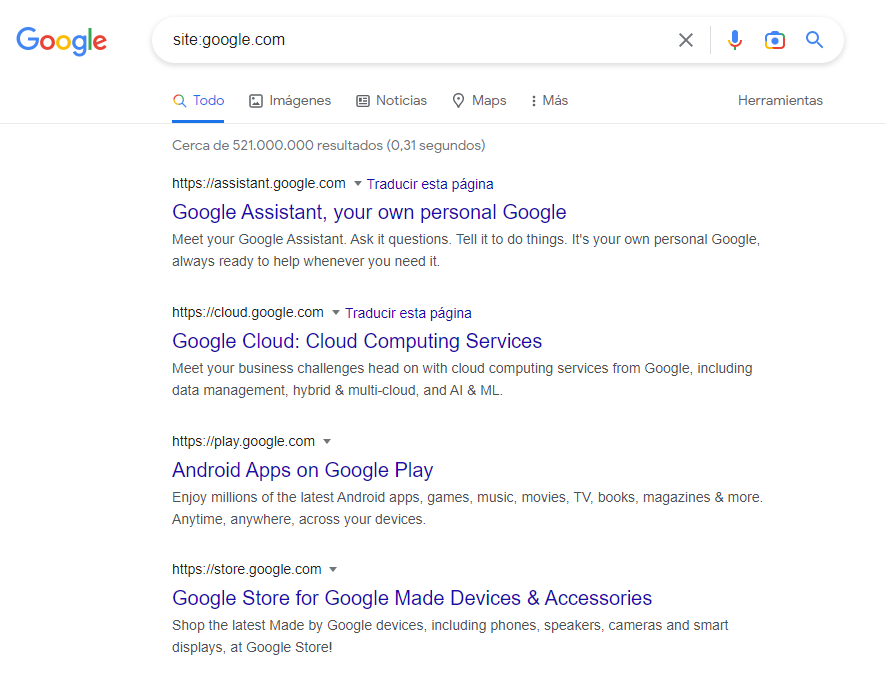Click the Shop the latest Made by Google snippet

coord(450,636)
